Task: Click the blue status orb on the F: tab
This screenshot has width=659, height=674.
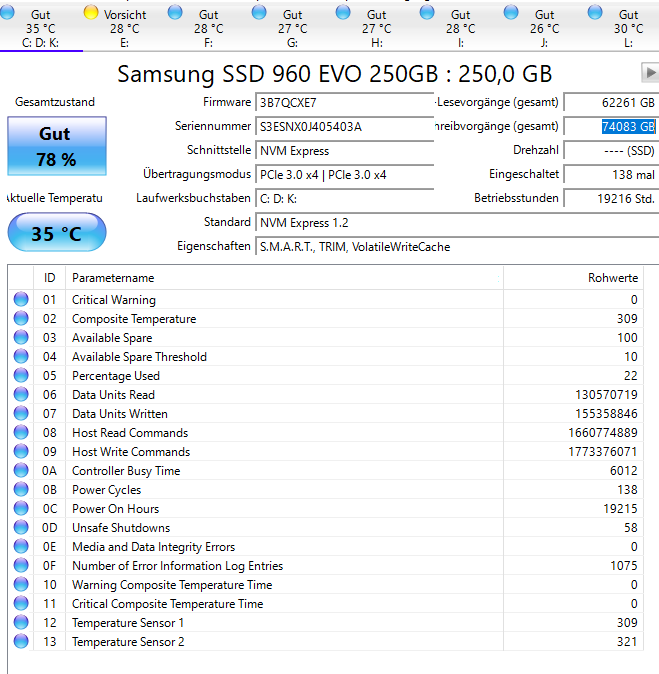Action: pyautogui.click(x=175, y=12)
